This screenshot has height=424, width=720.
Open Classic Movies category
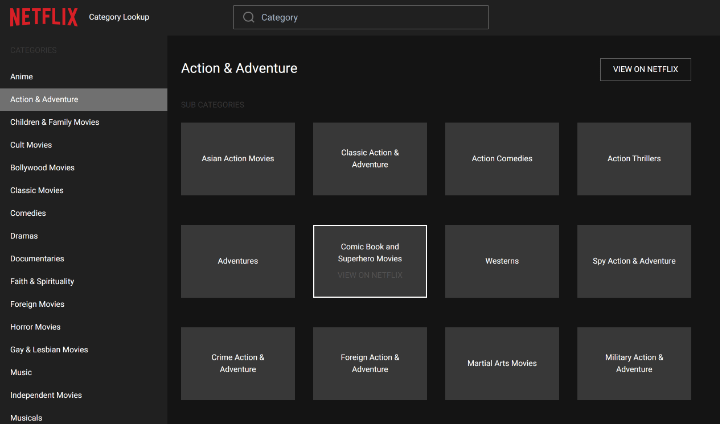point(84,191)
